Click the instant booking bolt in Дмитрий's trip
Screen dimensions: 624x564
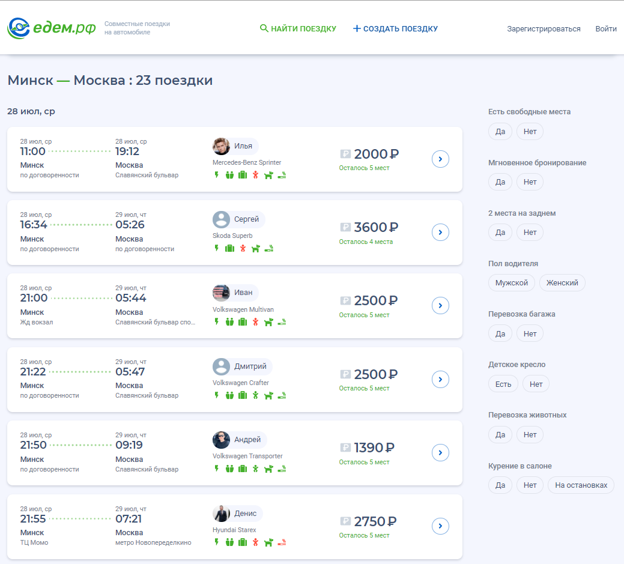216,396
